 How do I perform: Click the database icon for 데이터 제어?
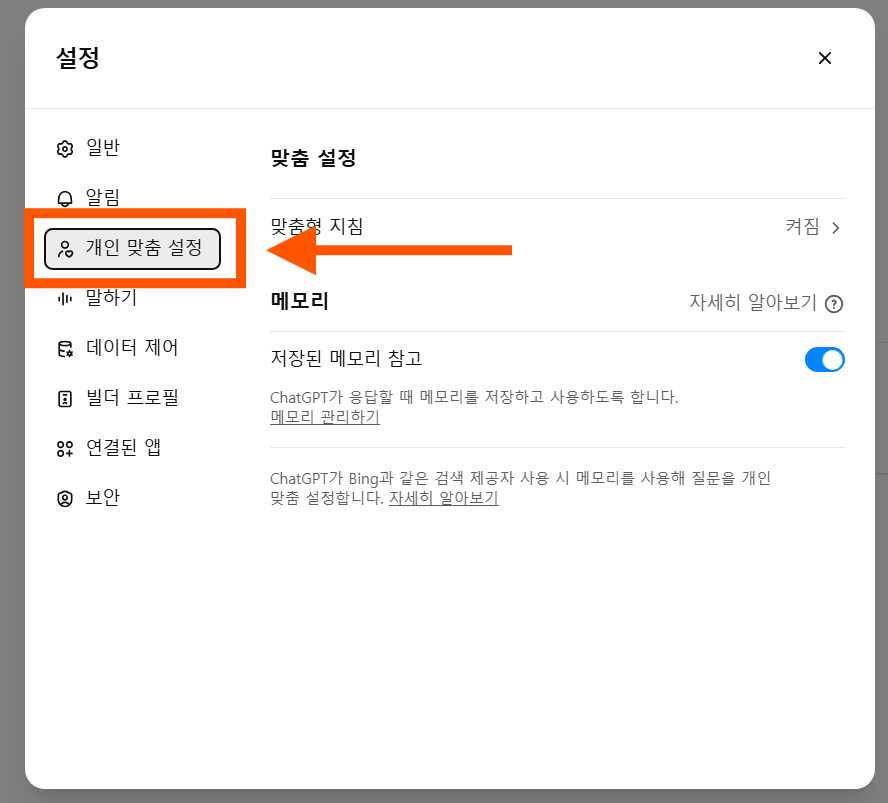(65, 348)
